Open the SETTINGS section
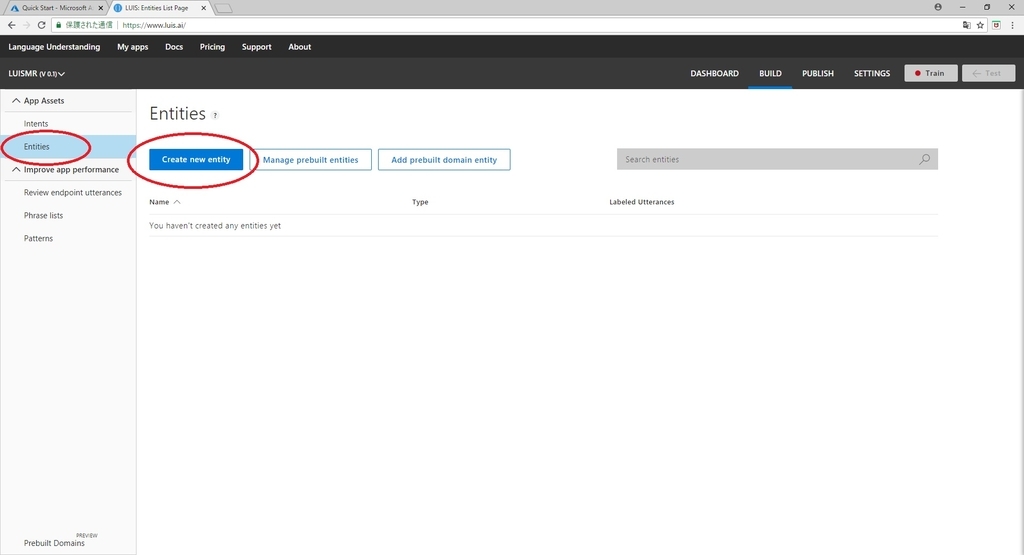 pos(872,74)
